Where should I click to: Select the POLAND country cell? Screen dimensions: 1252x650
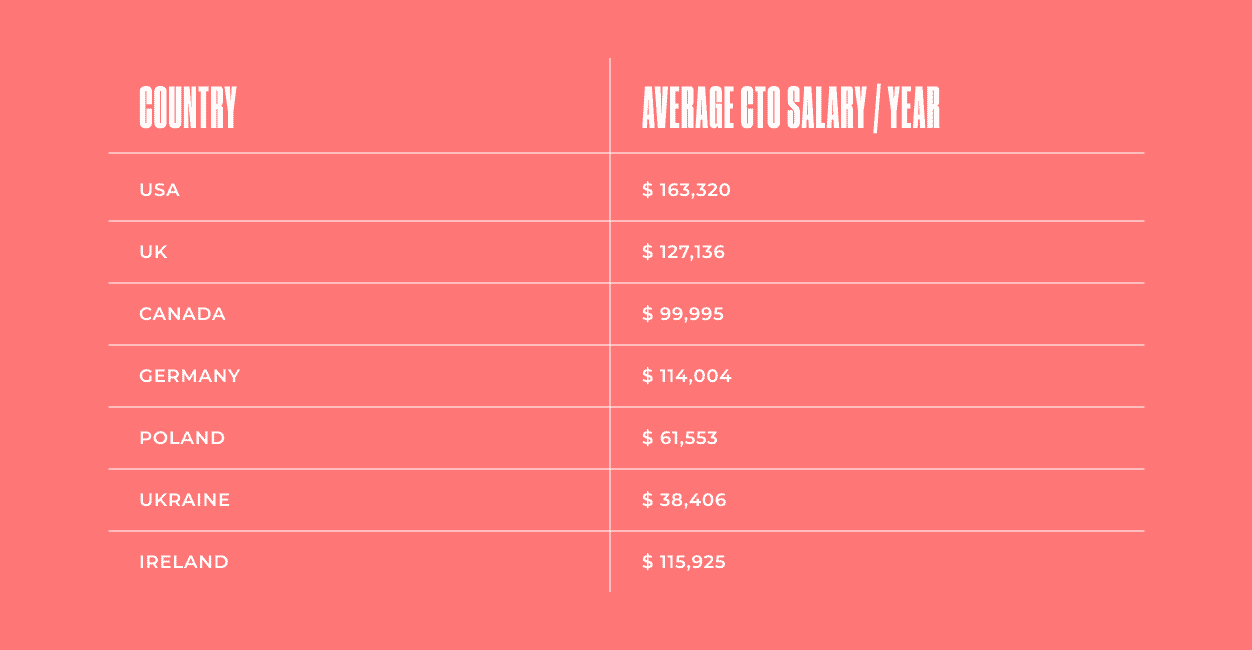[182, 438]
